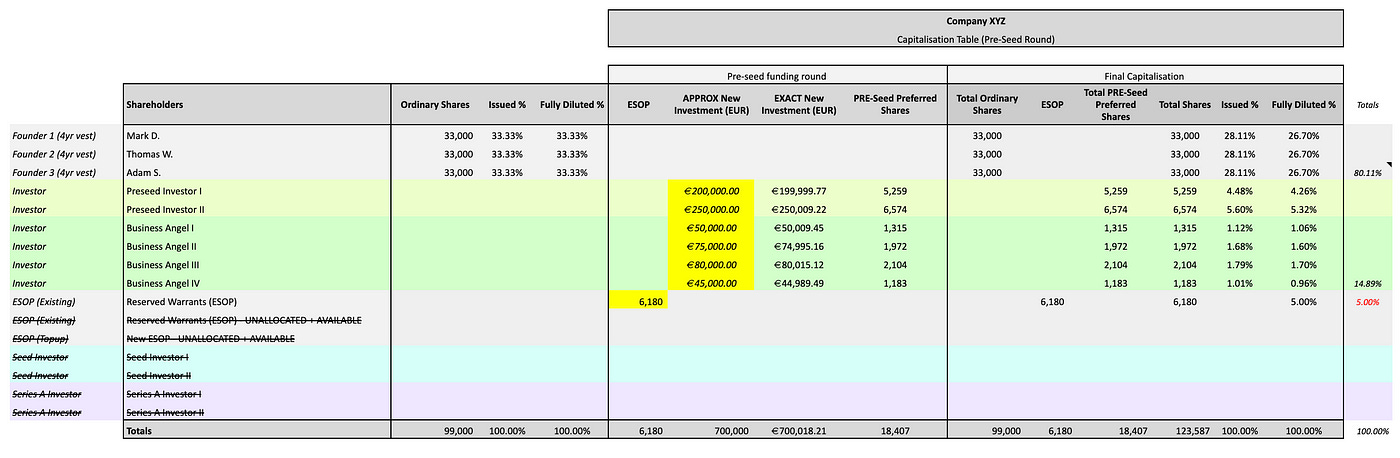Click the Founder 1 (4yr vest) label
Image resolution: width=1400 pixels, height=458 pixels.
pos(54,135)
